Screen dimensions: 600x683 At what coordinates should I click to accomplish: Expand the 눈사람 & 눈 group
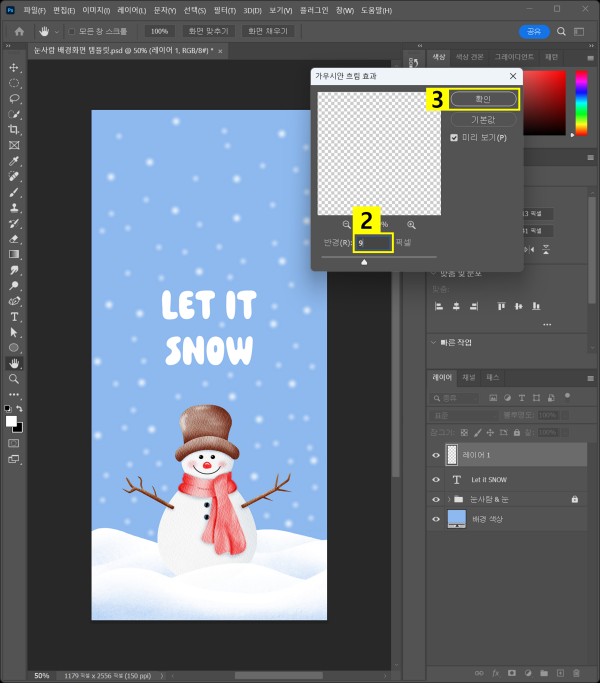(x=449, y=500)
